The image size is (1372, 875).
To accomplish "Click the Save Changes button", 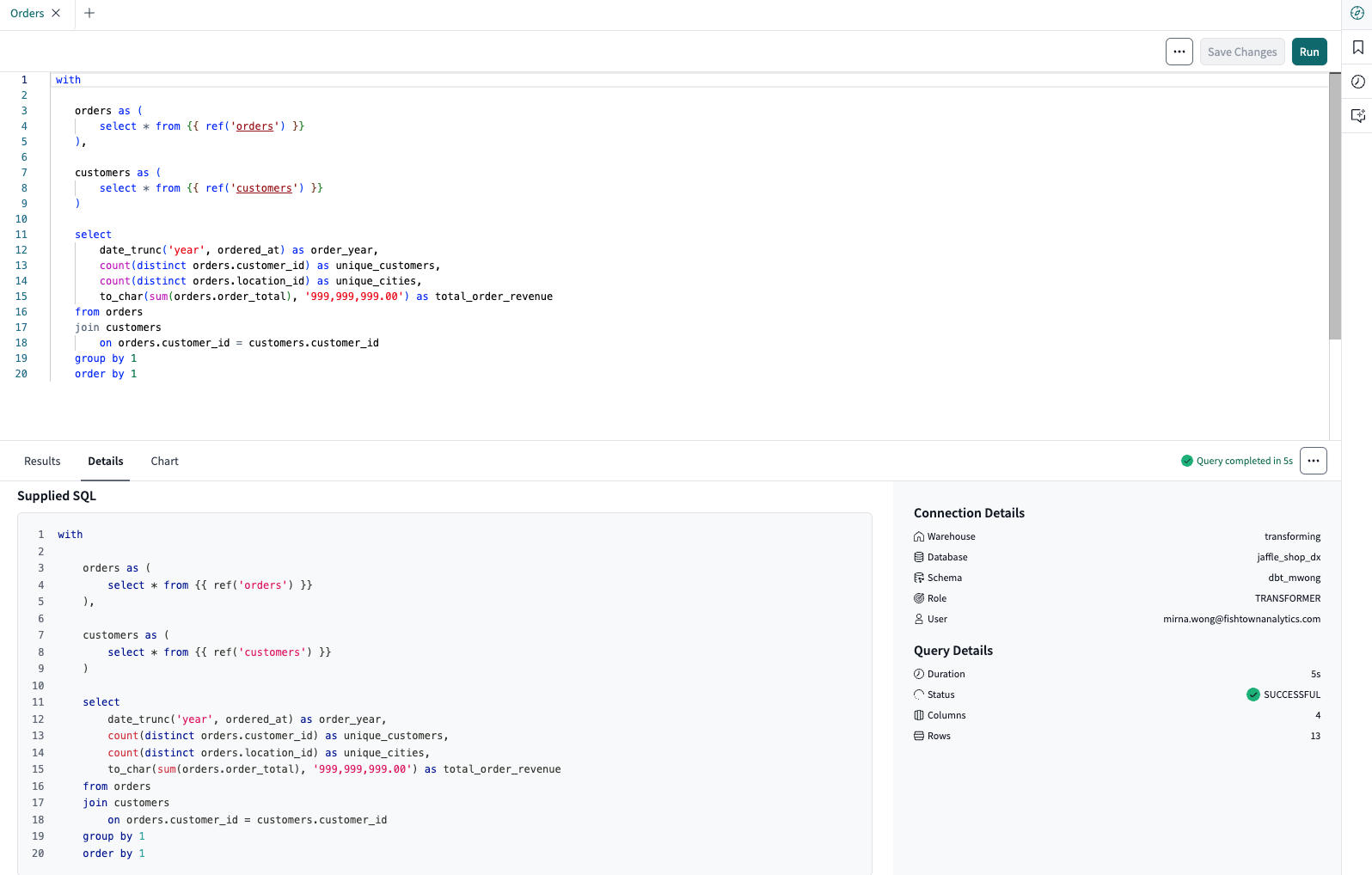I will pos(1242,52).
